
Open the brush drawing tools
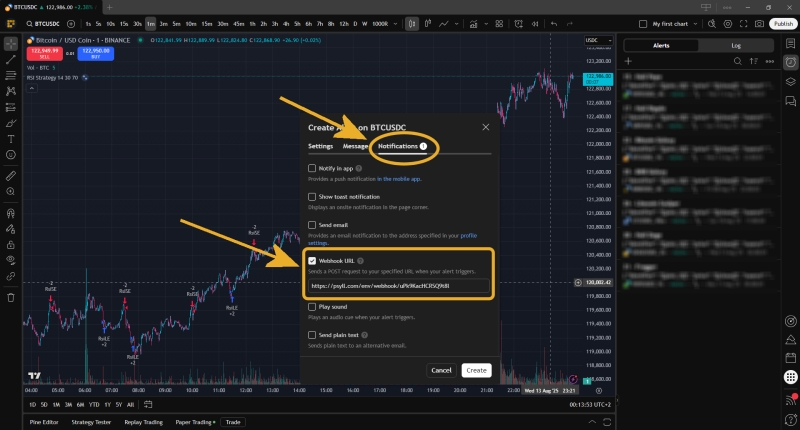point(11,123)
